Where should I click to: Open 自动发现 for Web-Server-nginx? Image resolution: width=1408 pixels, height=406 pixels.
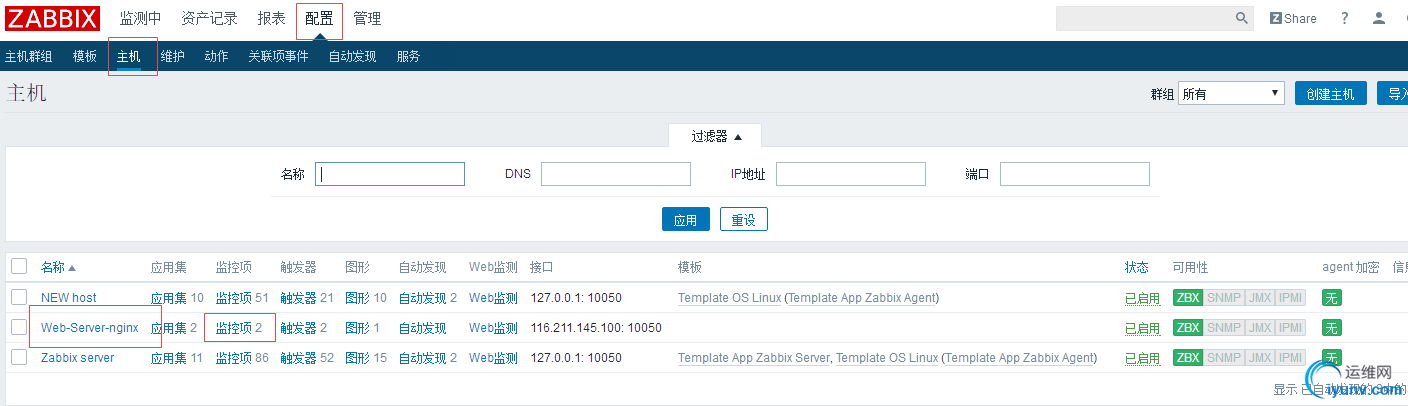pos(422,327)
